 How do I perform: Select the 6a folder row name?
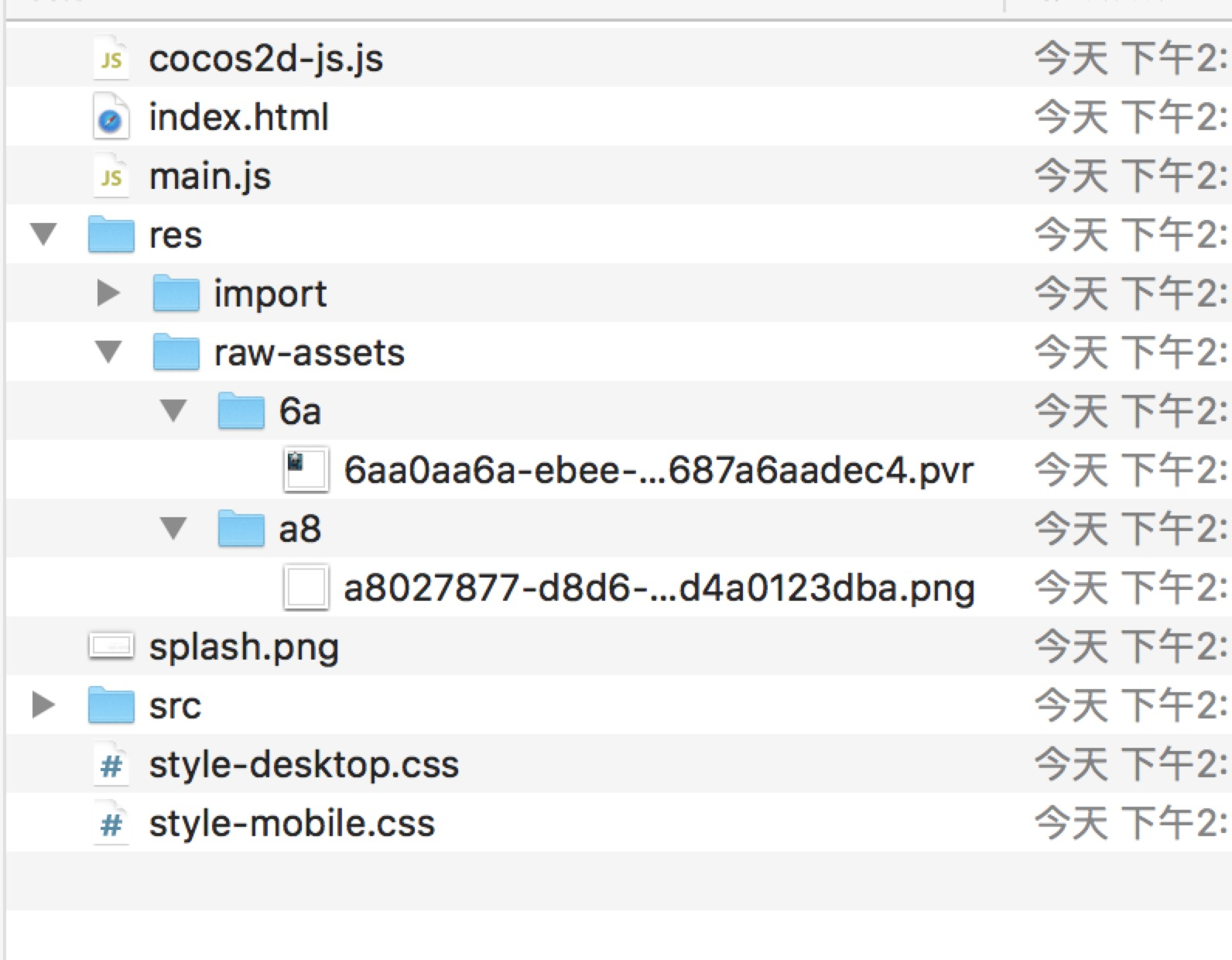click(x=299, y=411)
